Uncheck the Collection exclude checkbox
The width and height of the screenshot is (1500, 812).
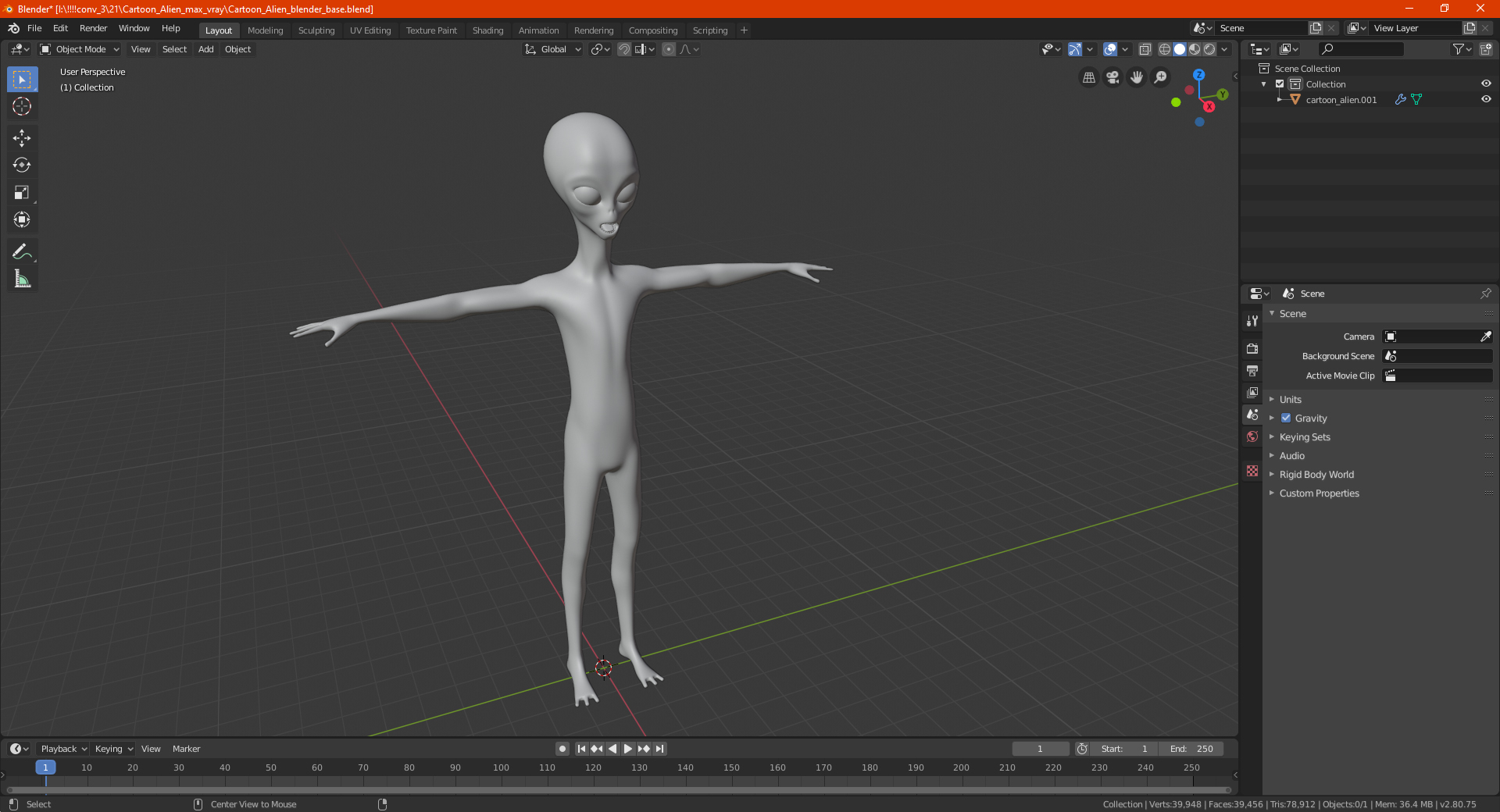click(x=1280, y=84)
